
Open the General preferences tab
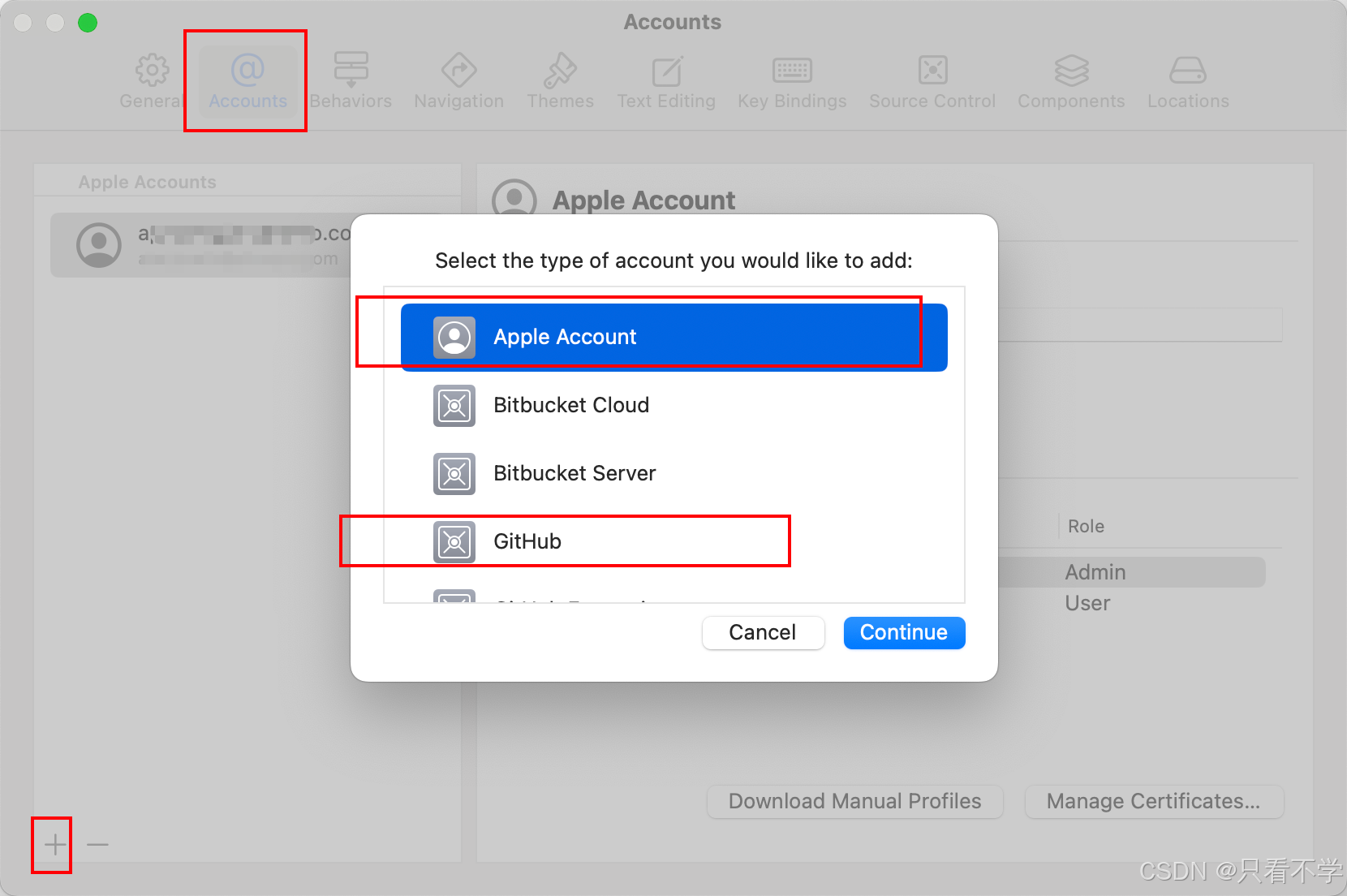pyautogui.click(x=152, y=82)
